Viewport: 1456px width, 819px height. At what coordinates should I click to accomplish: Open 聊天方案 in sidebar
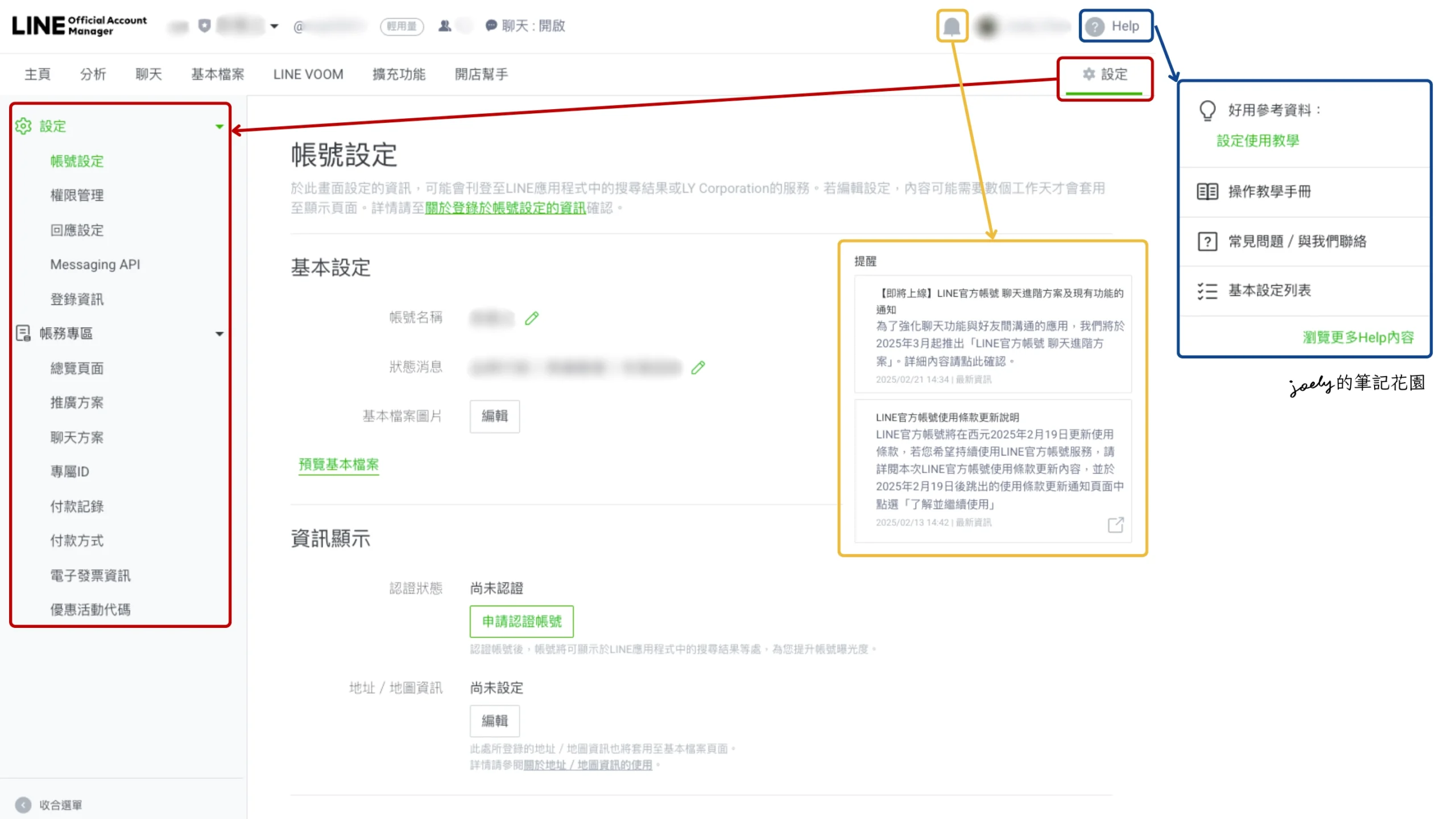coord(77,437)
